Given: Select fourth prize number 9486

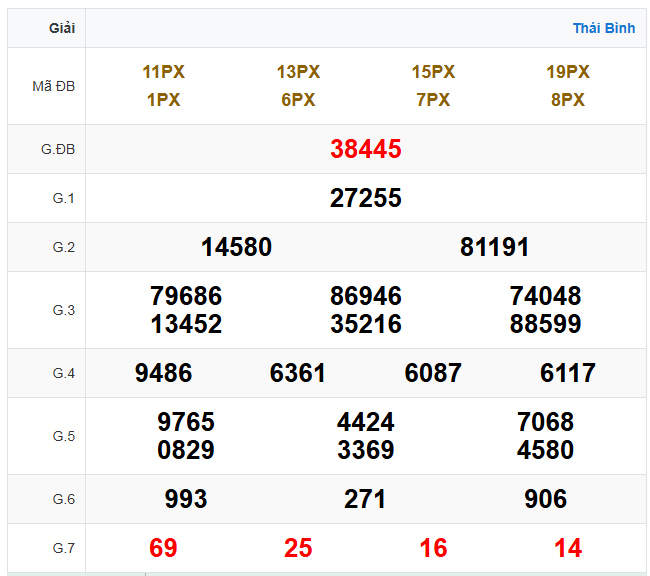Looking at the screenshot, I should [163, 373].
